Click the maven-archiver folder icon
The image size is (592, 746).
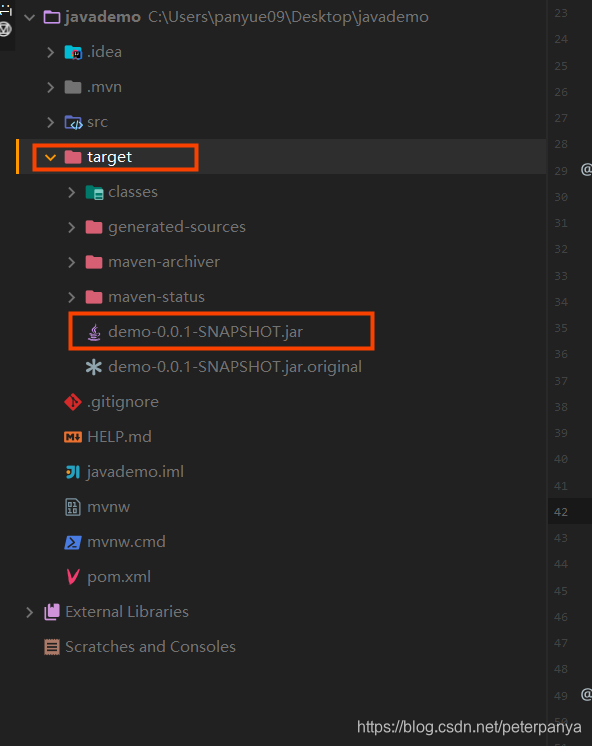94,262
